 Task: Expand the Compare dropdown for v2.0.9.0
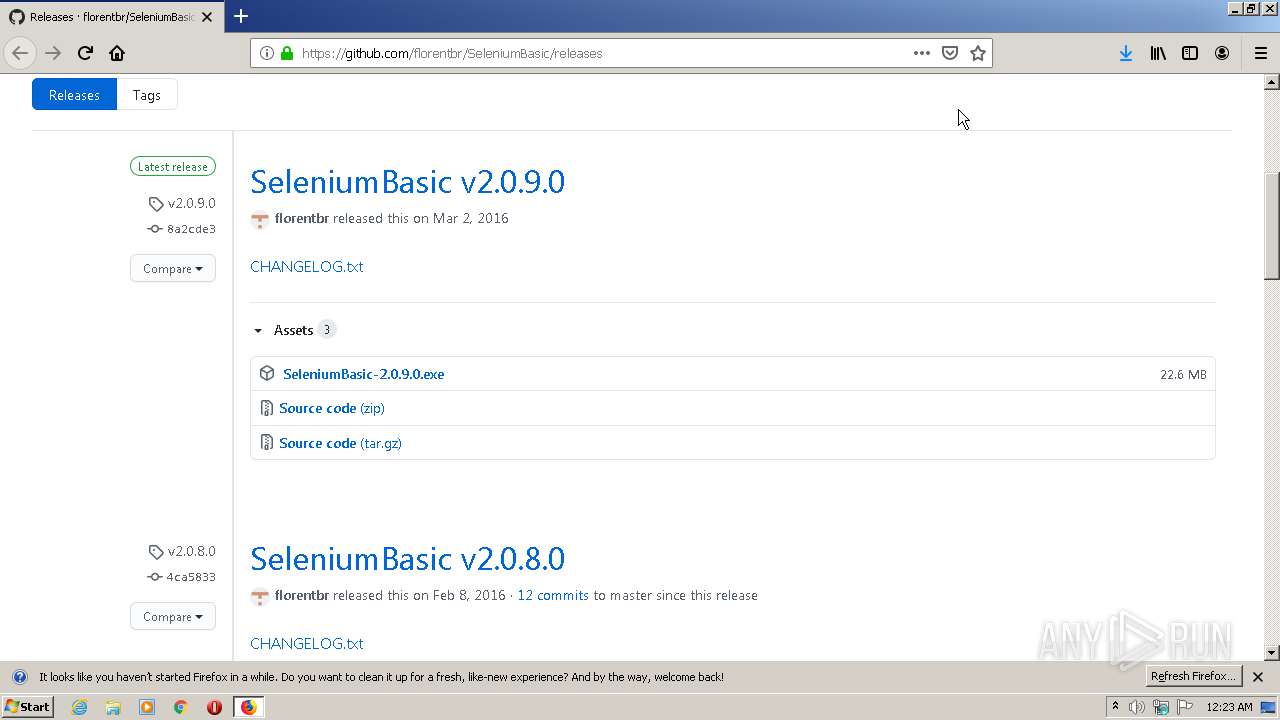[x=173, y=268]
